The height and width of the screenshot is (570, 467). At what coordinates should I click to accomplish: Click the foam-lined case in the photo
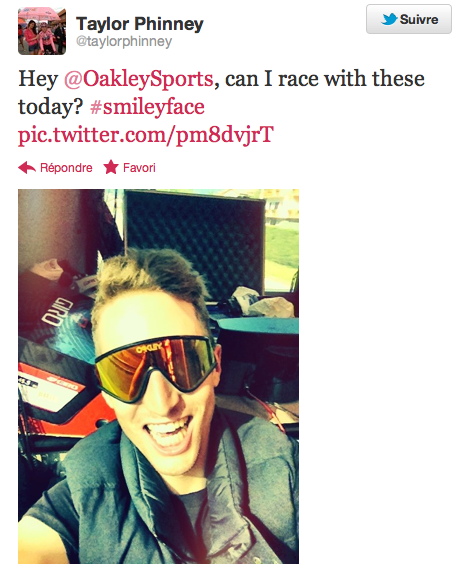click(195, 245)
